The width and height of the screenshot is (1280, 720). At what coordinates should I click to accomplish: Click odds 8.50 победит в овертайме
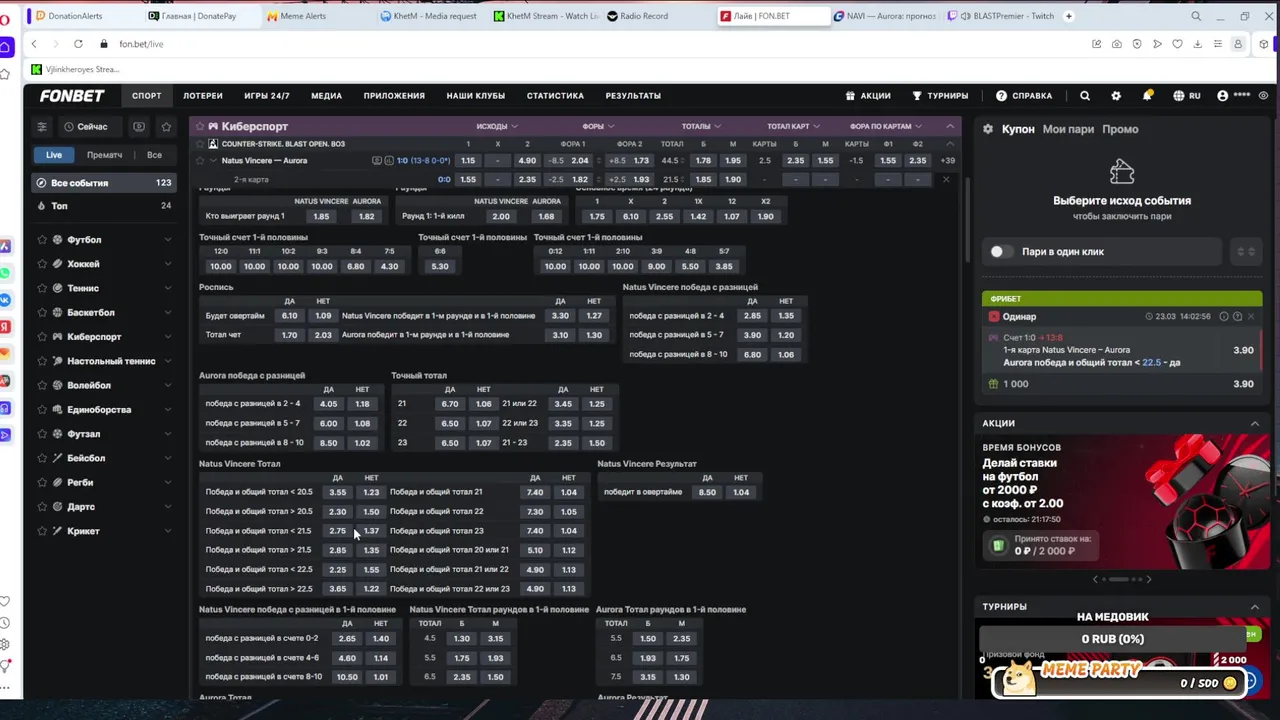pos(707,492)
